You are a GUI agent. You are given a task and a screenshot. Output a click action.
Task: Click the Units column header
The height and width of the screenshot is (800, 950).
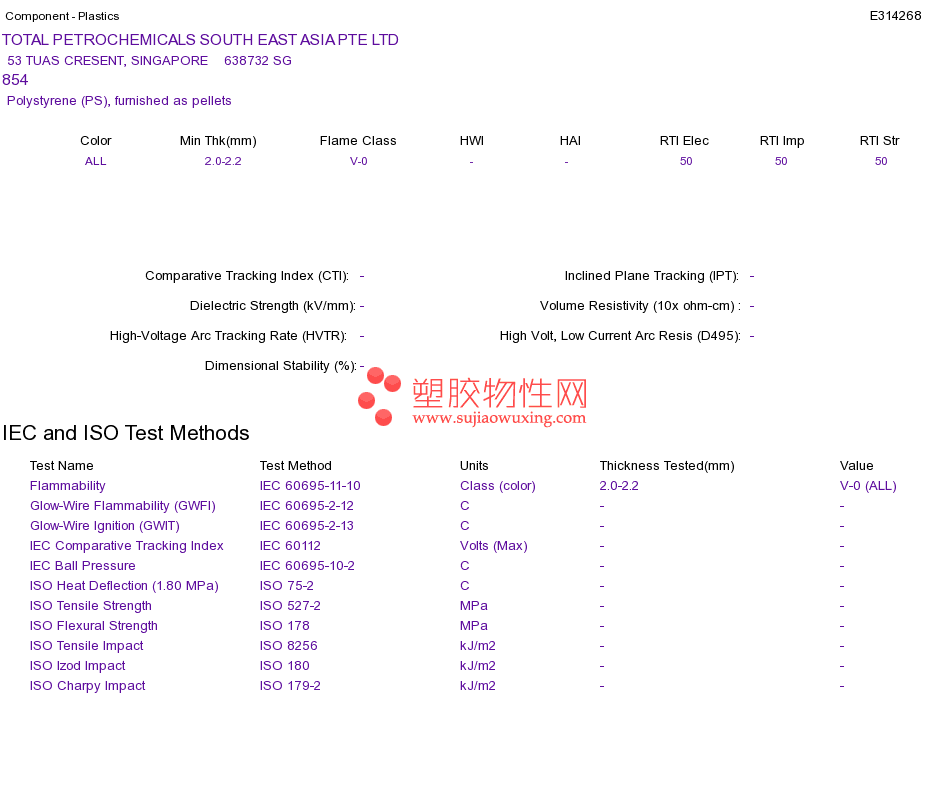point(474,465)
